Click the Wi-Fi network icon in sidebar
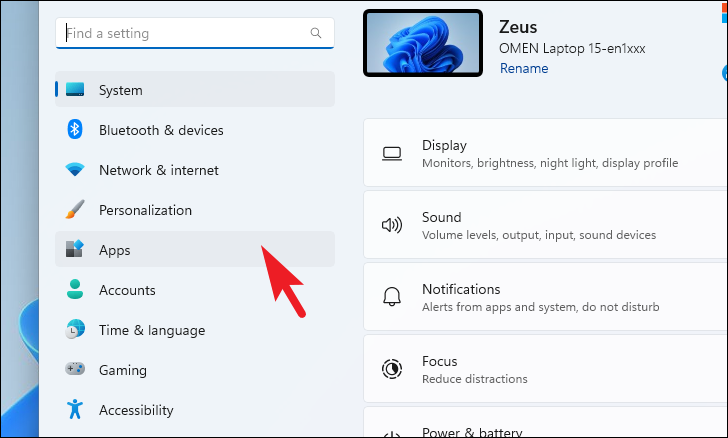This screenshot has height=438, width=728. pos(75,170)
